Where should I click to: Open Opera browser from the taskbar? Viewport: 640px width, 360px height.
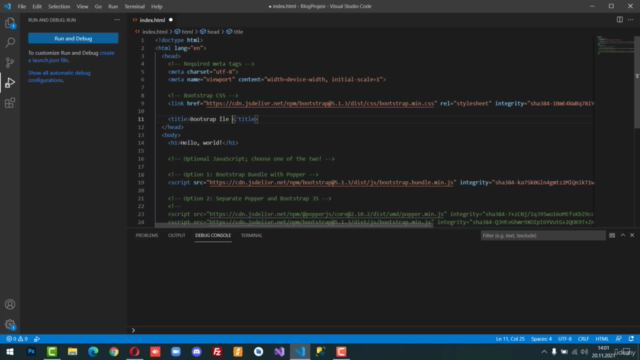pyautogui.click(x=135, y=351)
